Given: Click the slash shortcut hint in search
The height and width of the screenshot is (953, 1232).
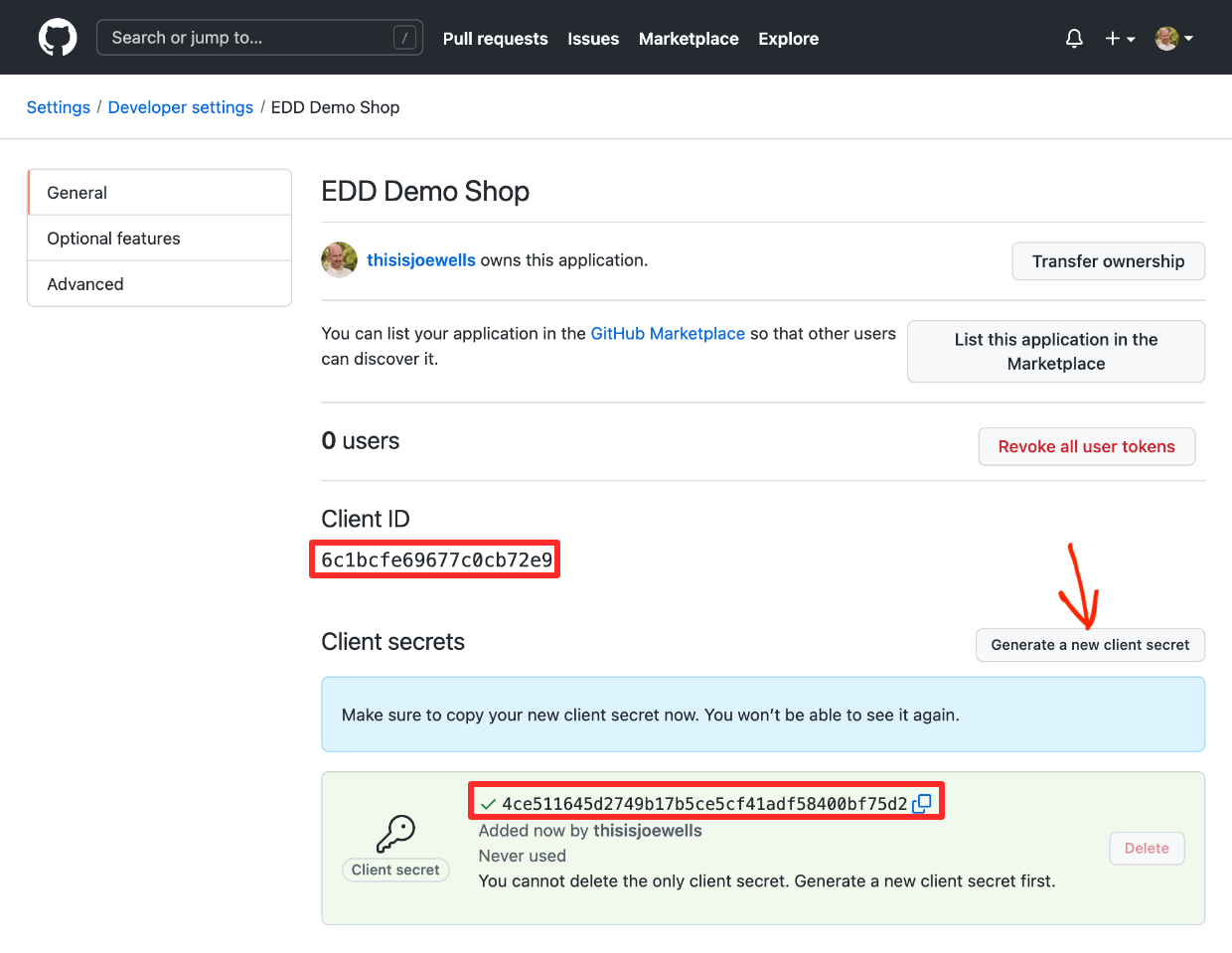Looking at the screenshot, I should click(x=404, y=38).
